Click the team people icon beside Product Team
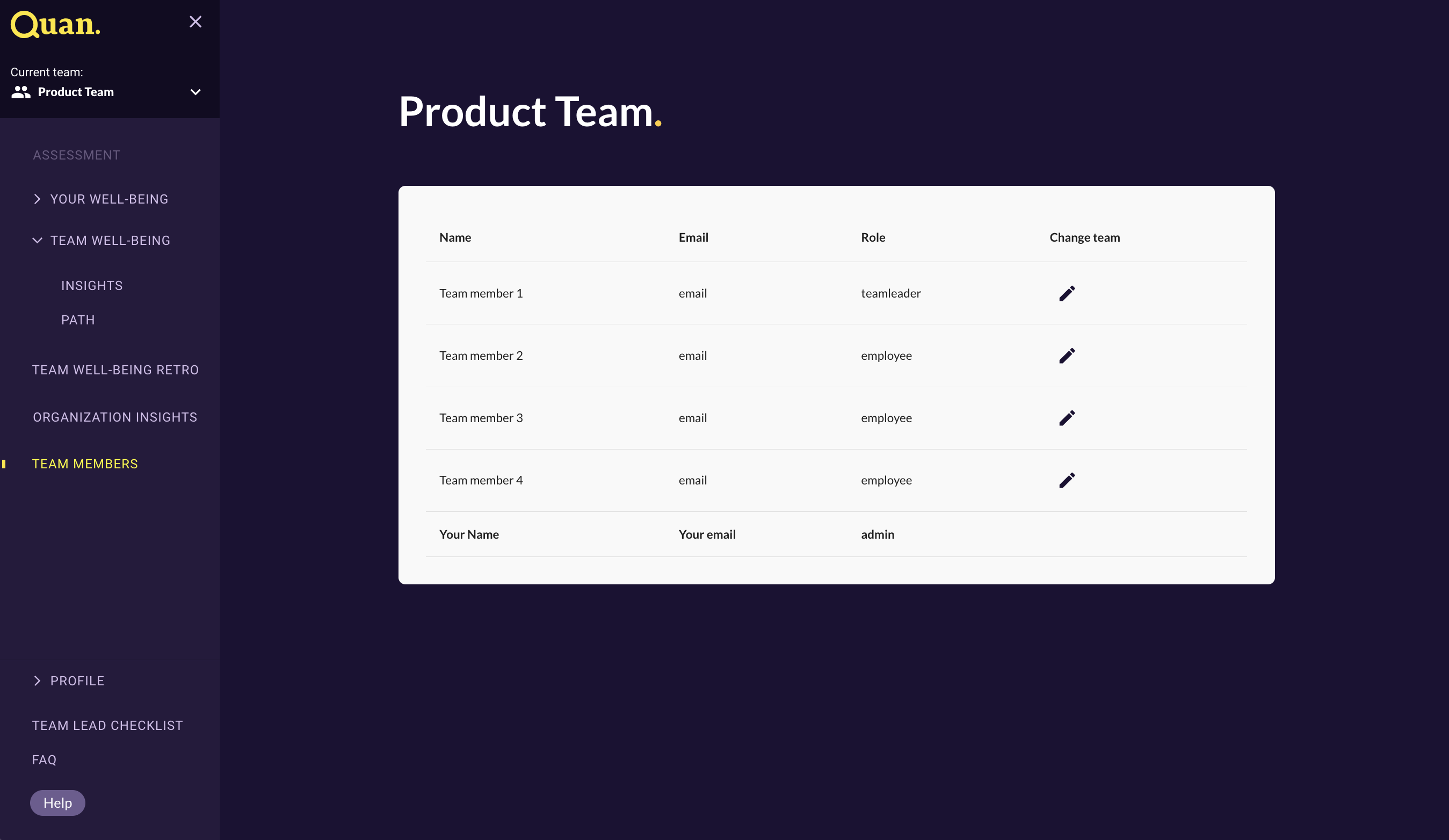Screen dimensions: 1449x840 click(x=21, y=92)
